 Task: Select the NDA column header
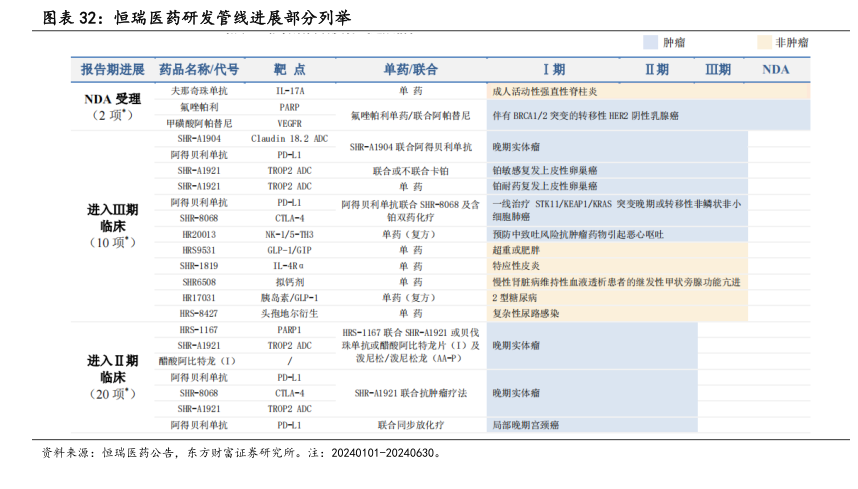tap(775, 69)
